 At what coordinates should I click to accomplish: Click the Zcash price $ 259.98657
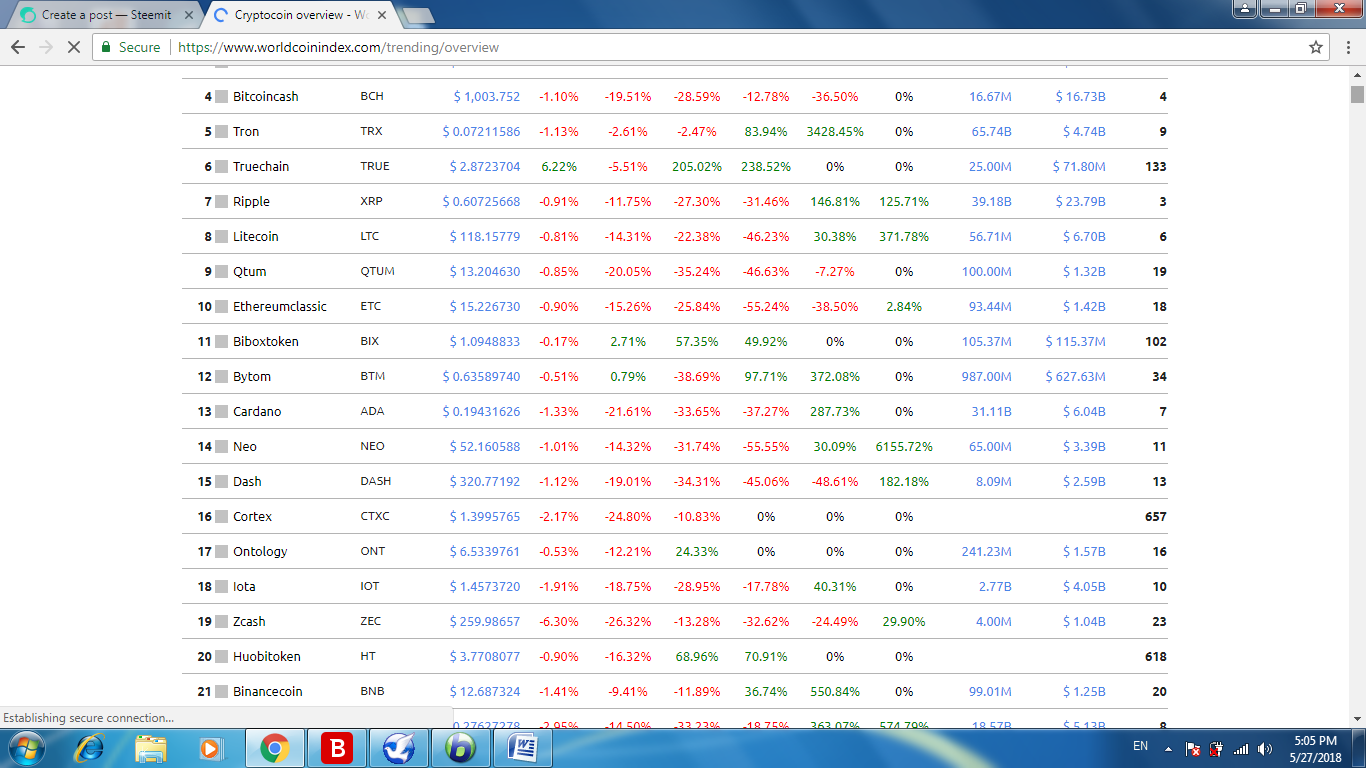[x=485, y=622]
